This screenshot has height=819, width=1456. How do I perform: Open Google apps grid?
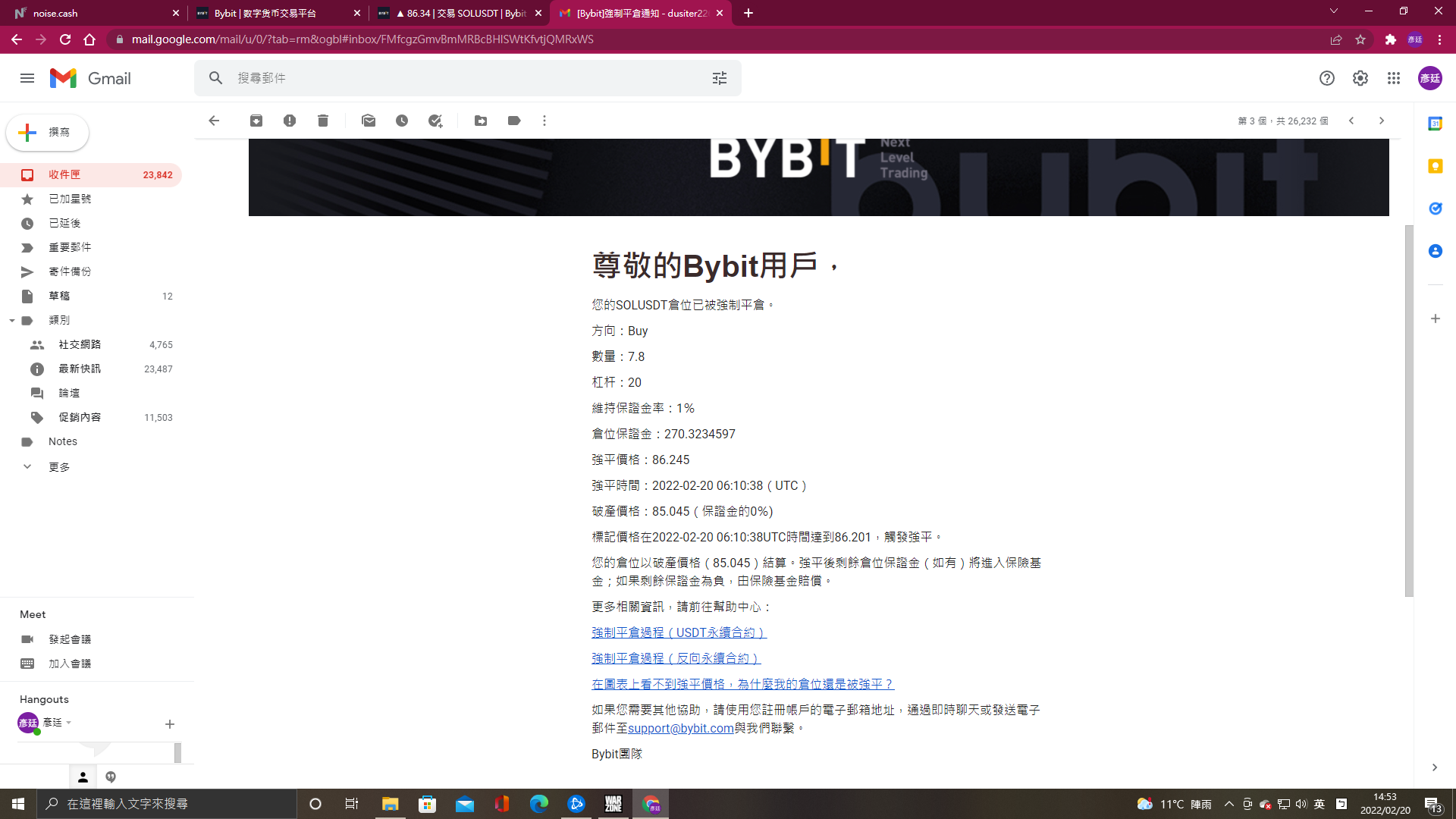(x=1394, y=78)
